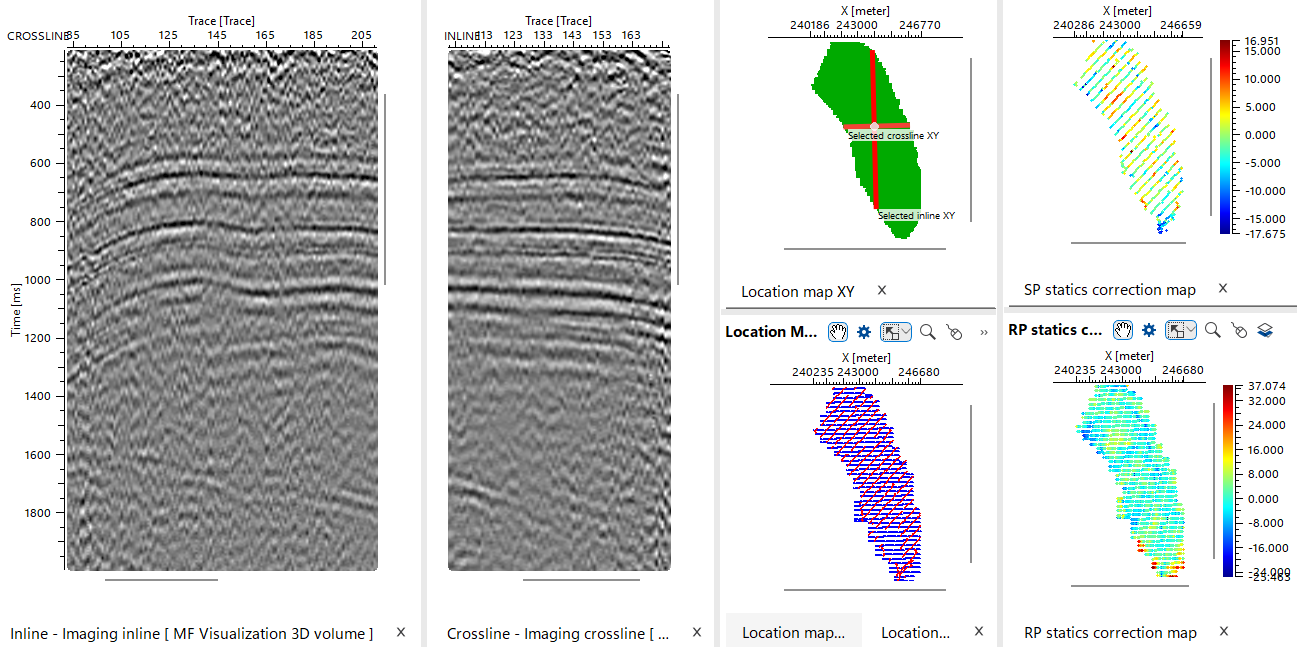Switch to the Crossline - Imaging crossline tab
Viewport: 1297px width, 647px height.
559,633
